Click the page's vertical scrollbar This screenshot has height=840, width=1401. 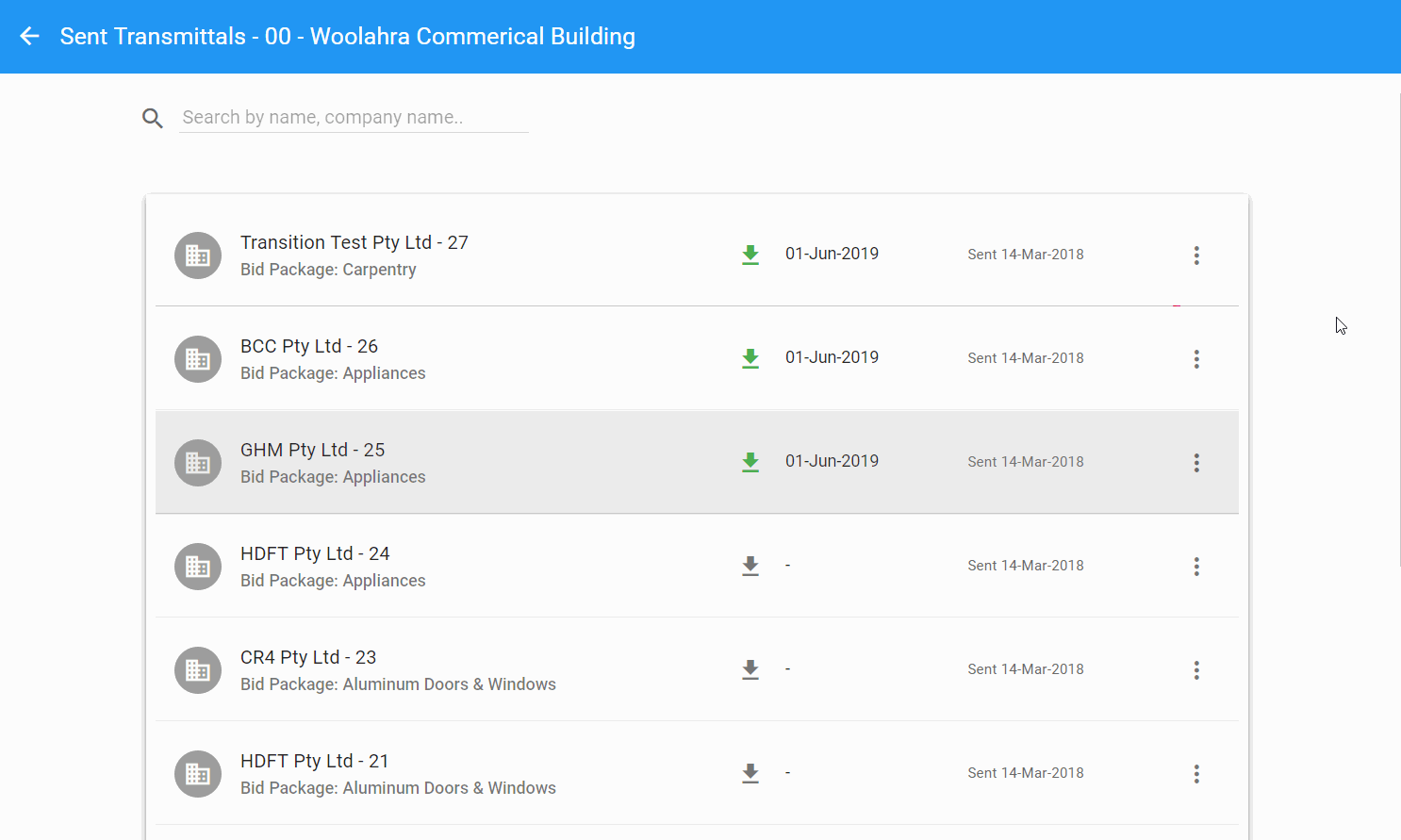(1400, 330)
